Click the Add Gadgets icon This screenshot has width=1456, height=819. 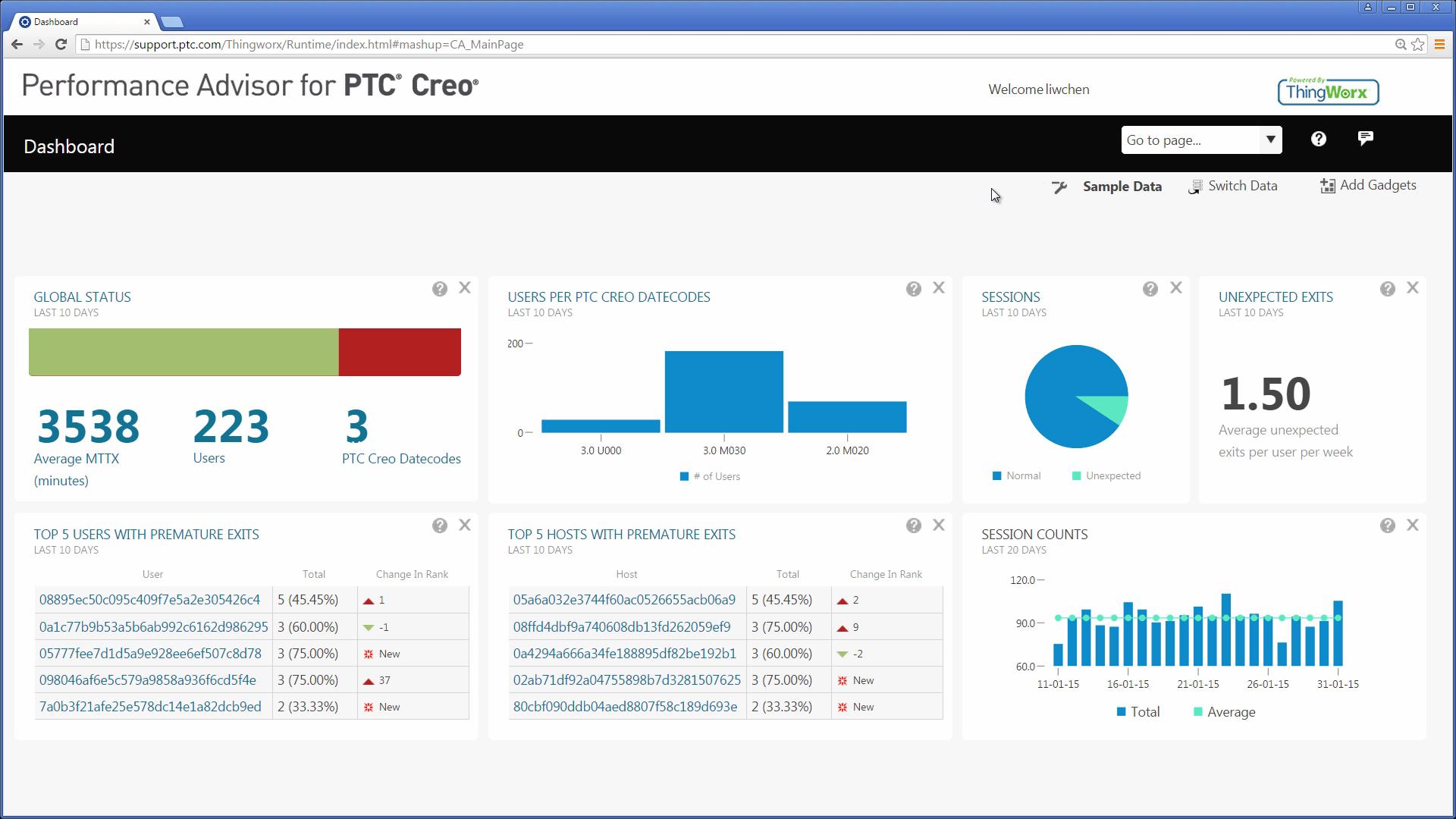(1327, 187)
